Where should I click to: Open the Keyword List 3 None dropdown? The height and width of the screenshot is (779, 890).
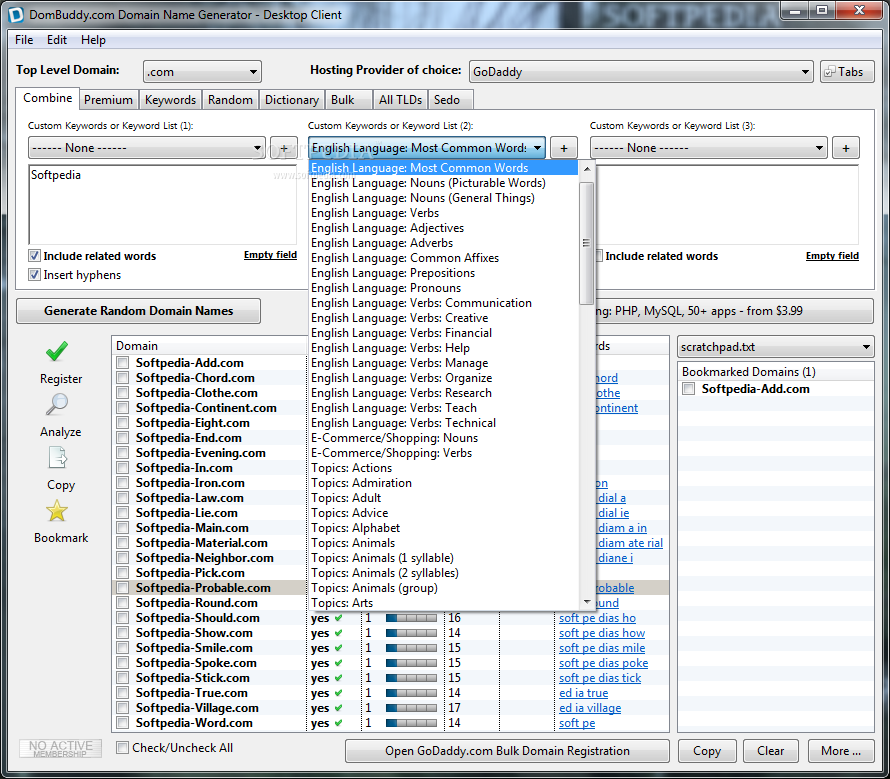(x=709, y=148)
